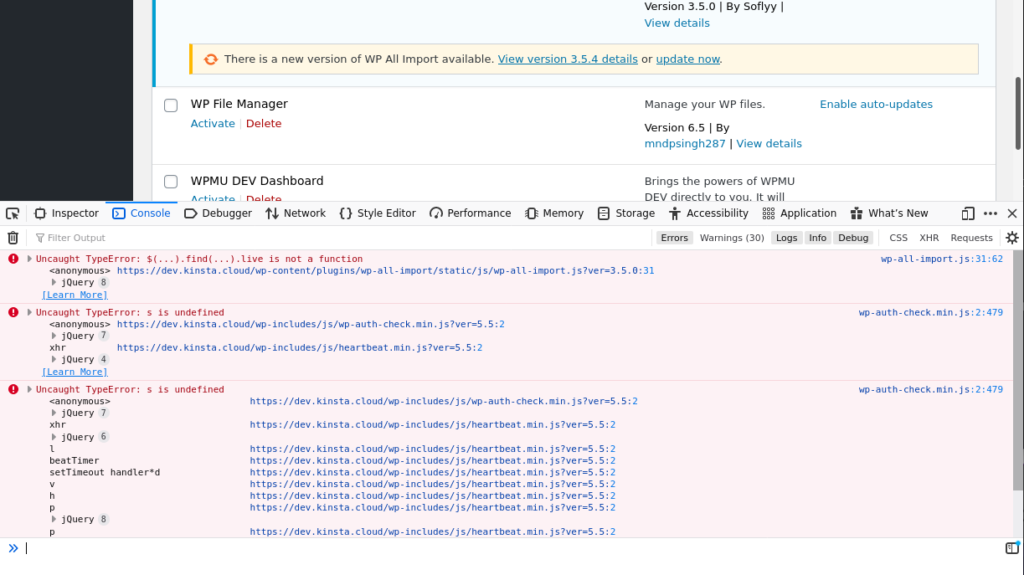Toggle responsive design mode icon

[x=968, y=213]
